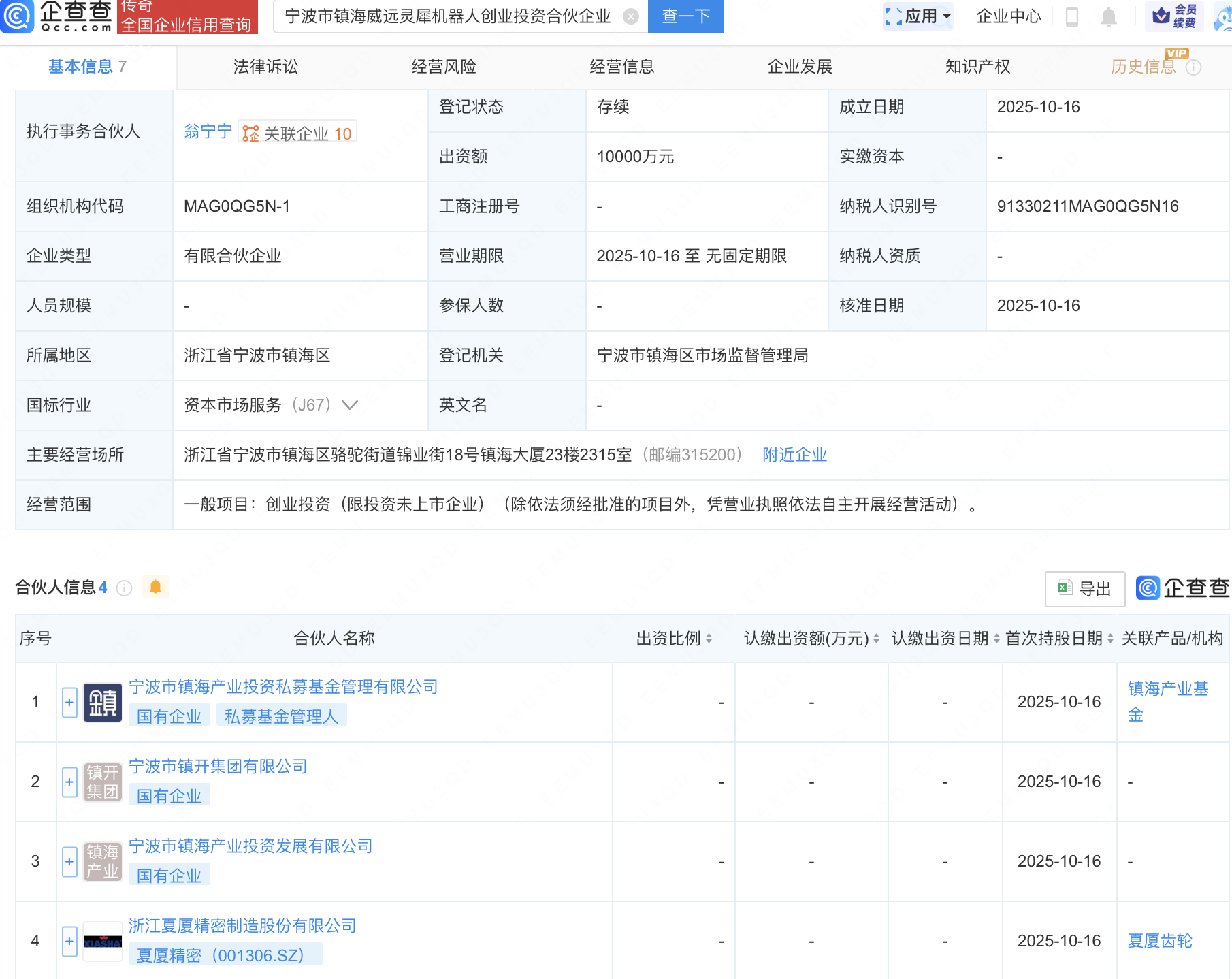Expand the 国标行业 chevron

[350, 405]
